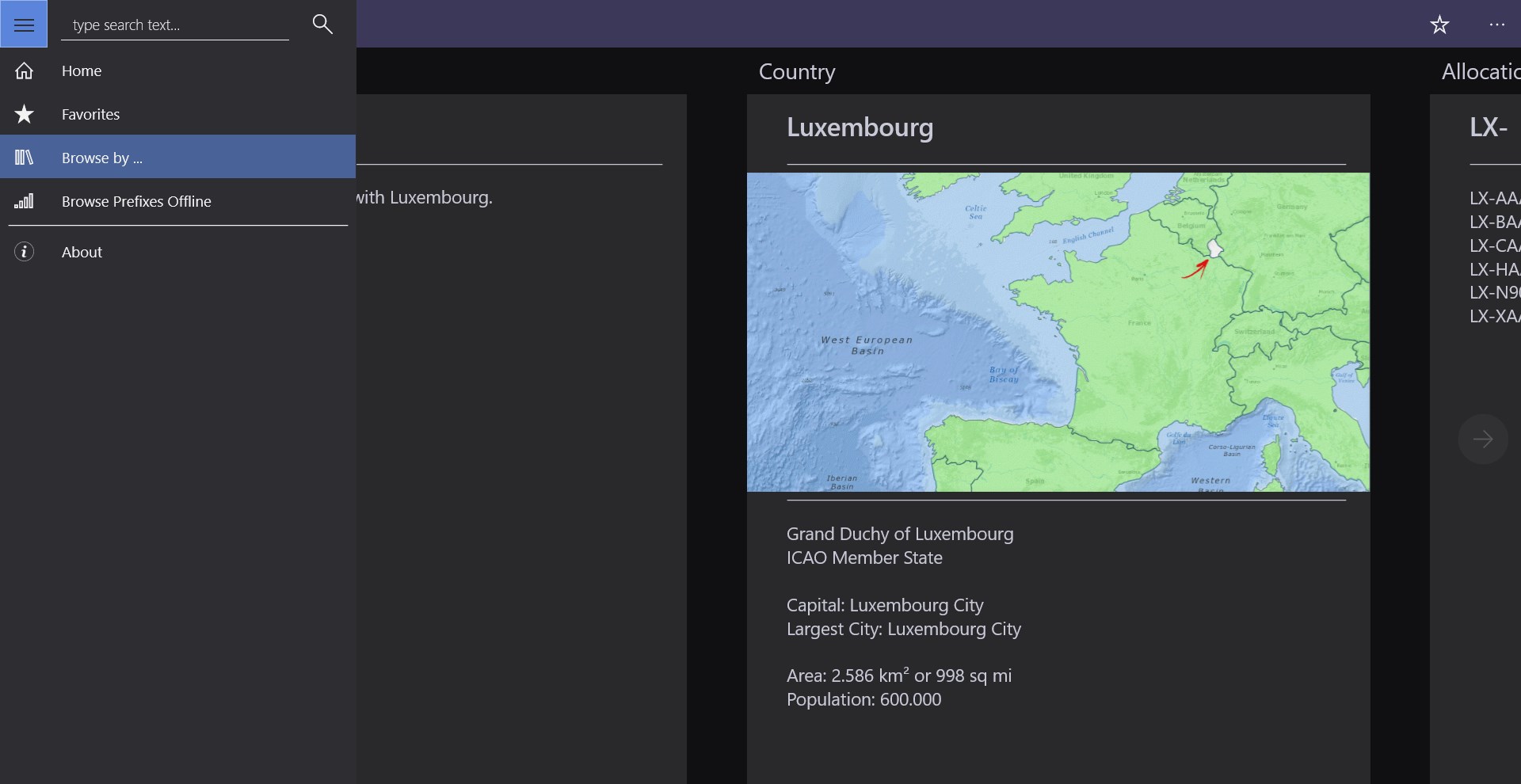Focus the search text field
This screenshot has width=1521, height=784.
[x=174, y=25]
